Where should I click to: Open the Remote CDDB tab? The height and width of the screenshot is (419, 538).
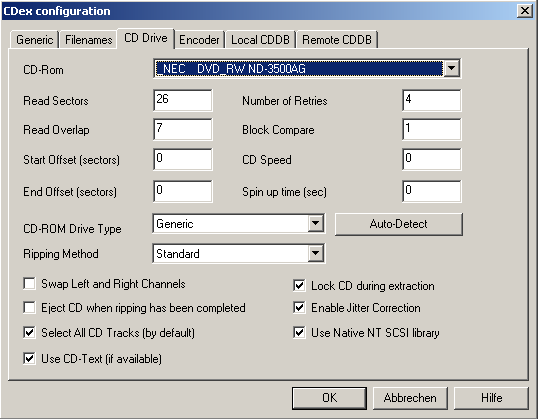[x=337, y=40]
